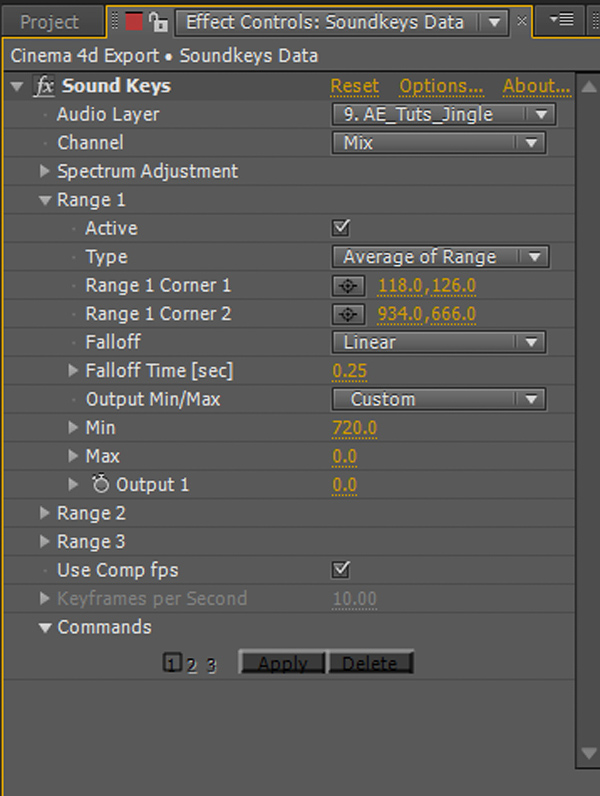Uncheck the Range 1 Active checkbox
600x796 pixels.
341,228
